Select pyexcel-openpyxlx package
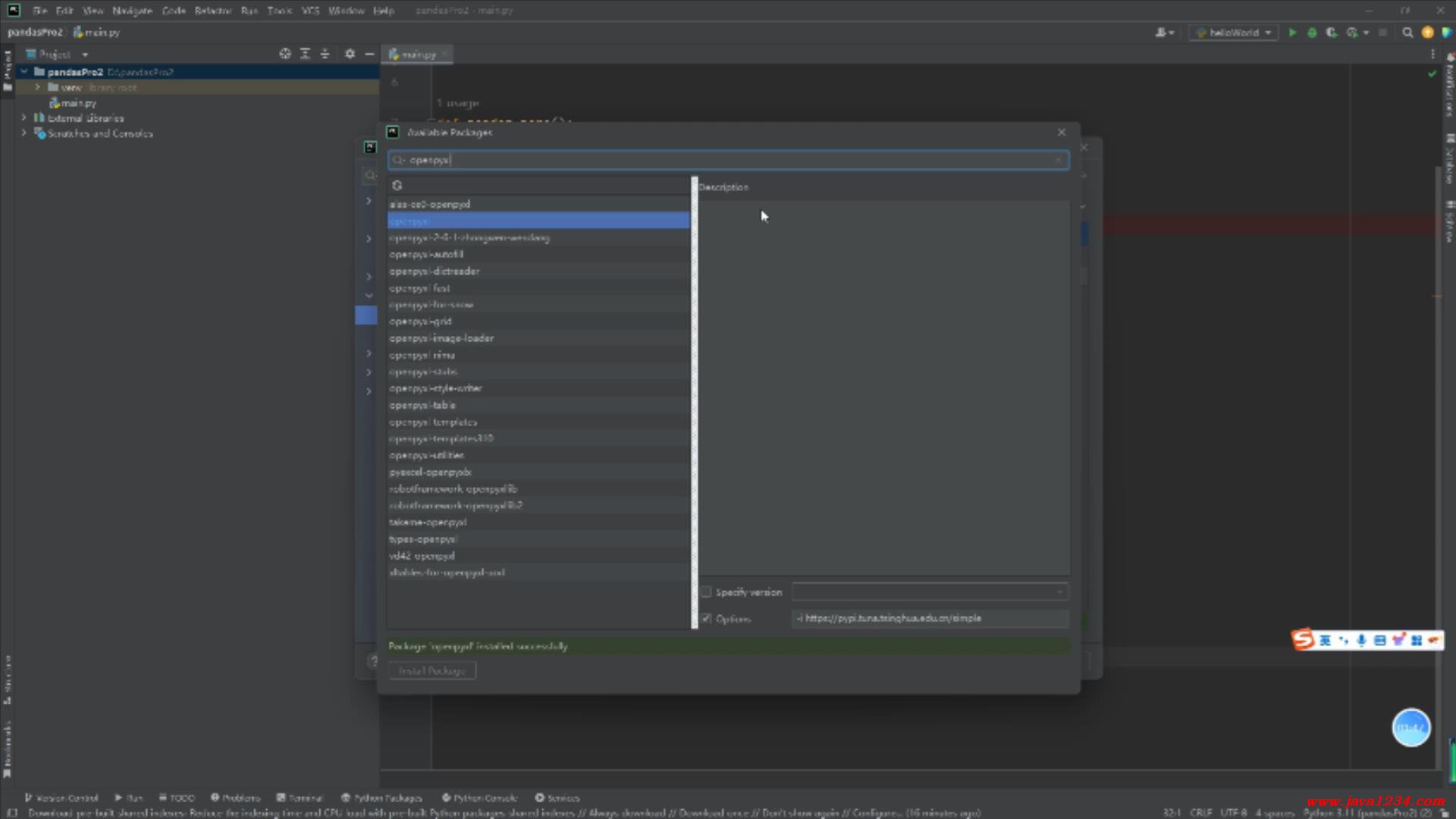 (538, 472)
